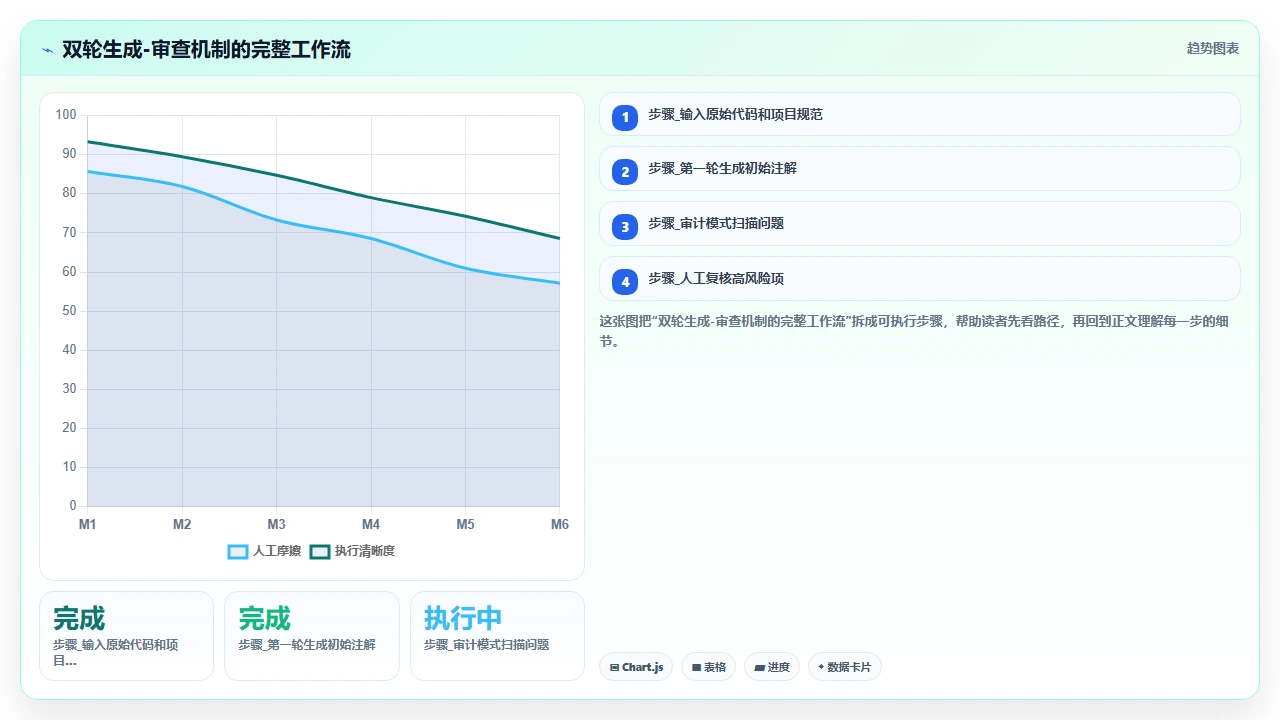
Task: Click the title 双轮生成-审查机制的完整工作流
Action: [206, 49]
